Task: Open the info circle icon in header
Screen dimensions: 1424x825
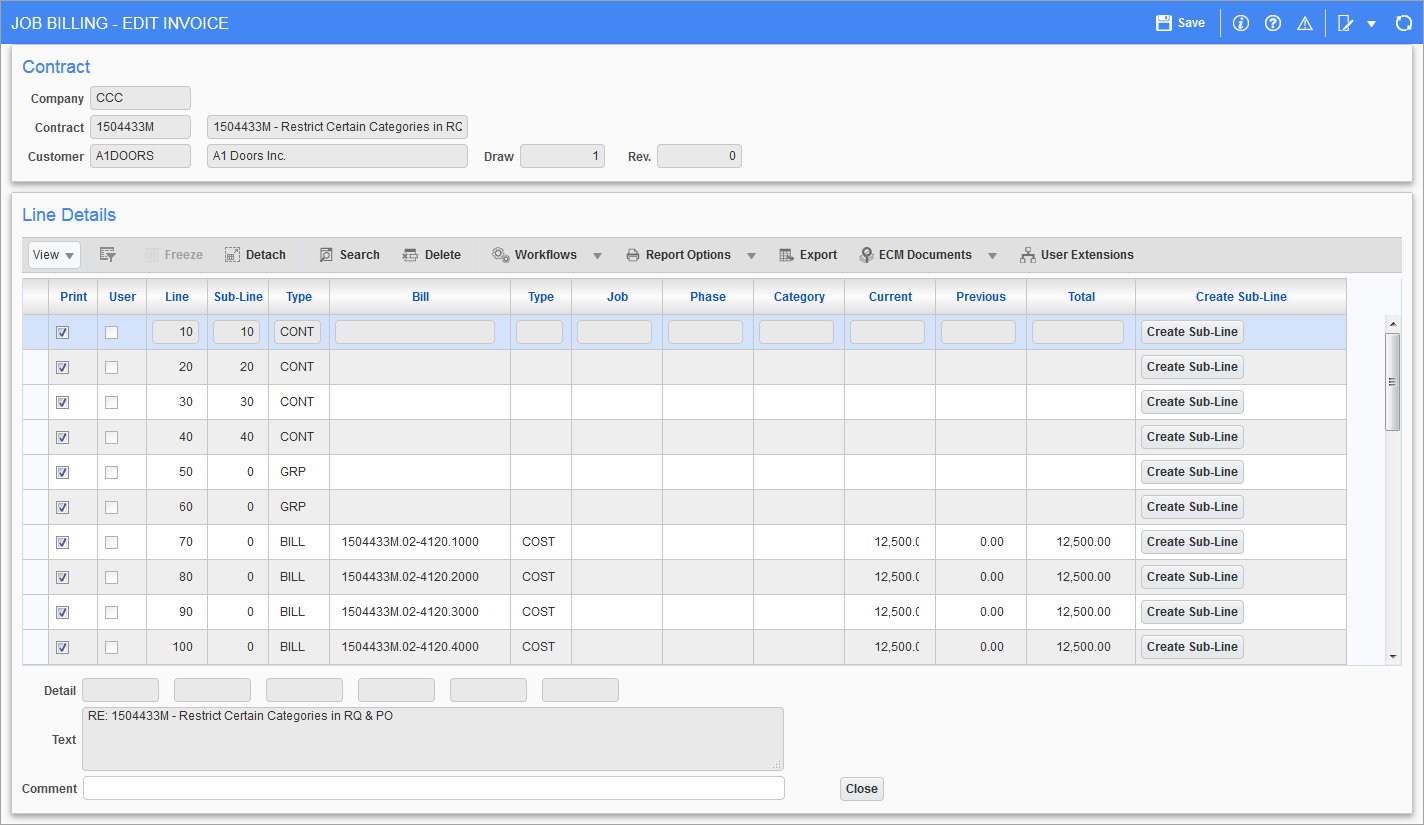Action: pos(1241,23)
